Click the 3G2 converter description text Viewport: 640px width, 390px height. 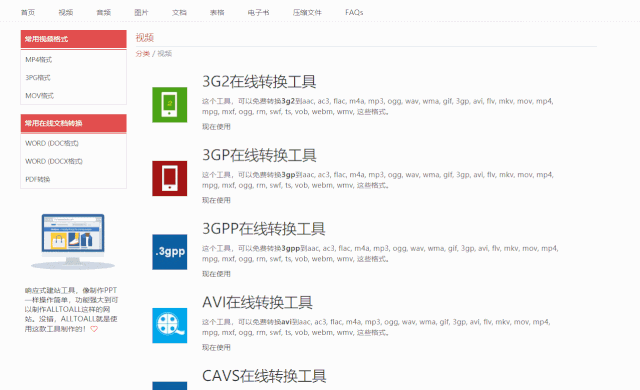coord(378,106)
